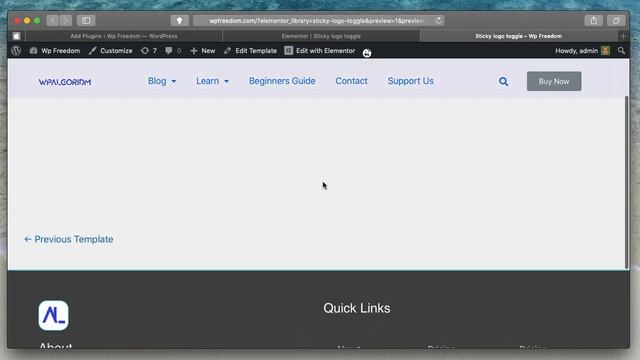Expand the Learn dropdown menu
The height and width of the screenshot is (360, 640).
[x=212, y=81]
